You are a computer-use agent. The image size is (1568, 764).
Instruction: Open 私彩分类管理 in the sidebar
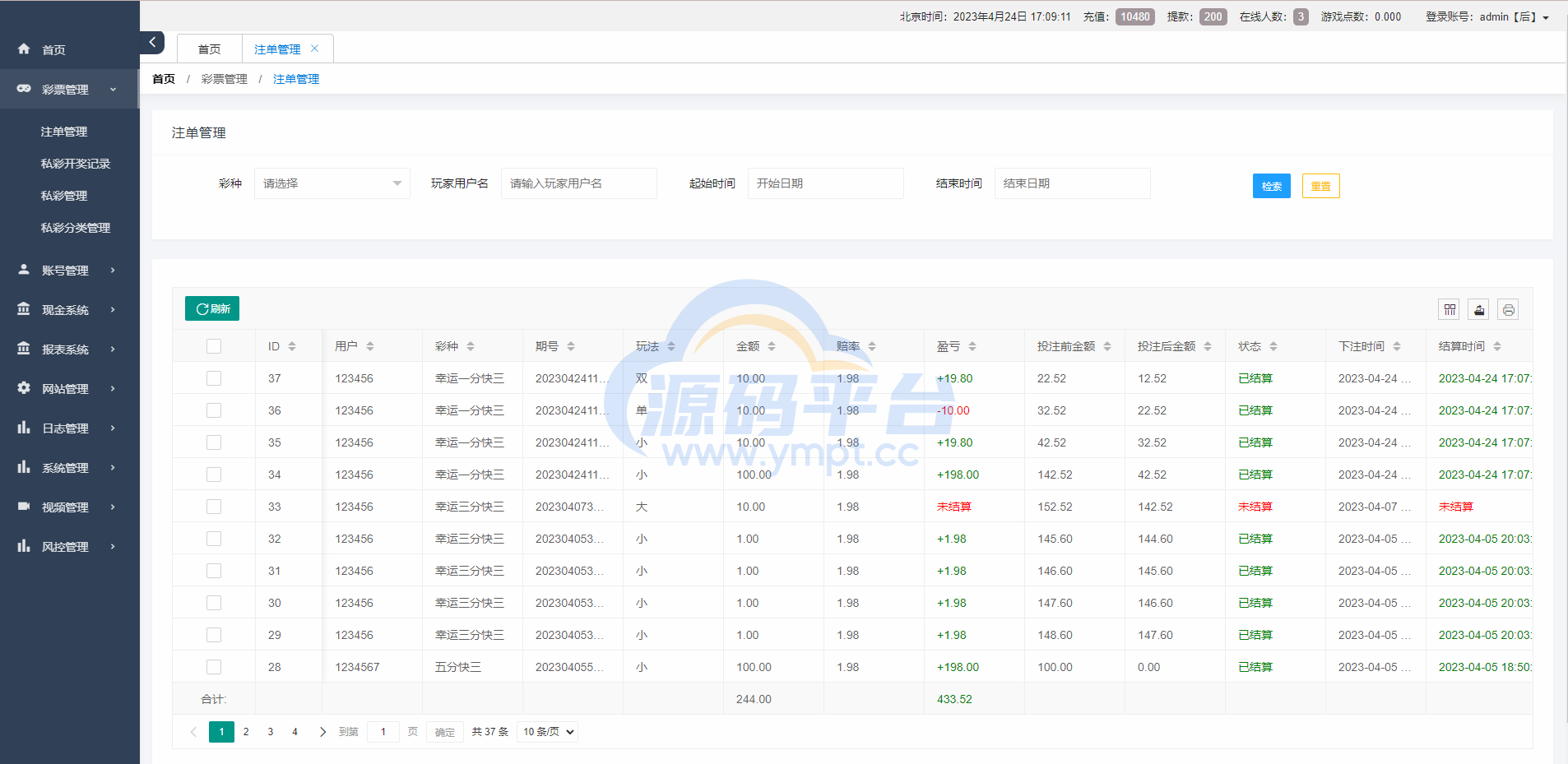pos(76,228)
